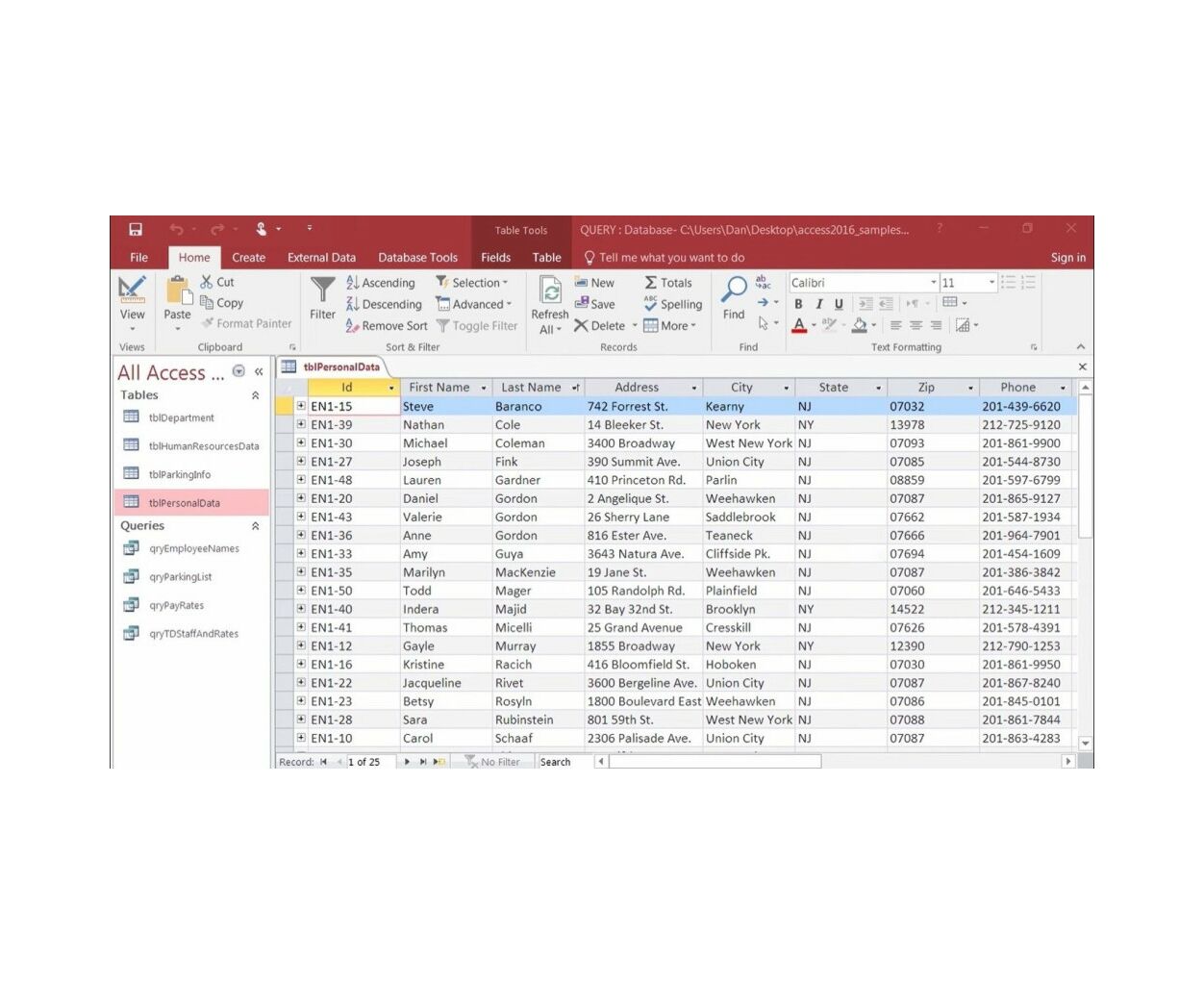
Task: Click Format Painter button
Action: 246,324
